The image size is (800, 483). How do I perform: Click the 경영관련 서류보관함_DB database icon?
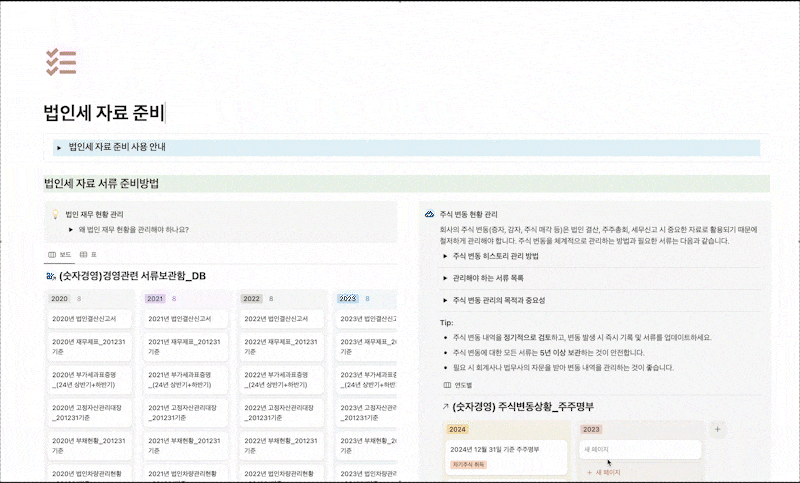[x=51, y=276]
